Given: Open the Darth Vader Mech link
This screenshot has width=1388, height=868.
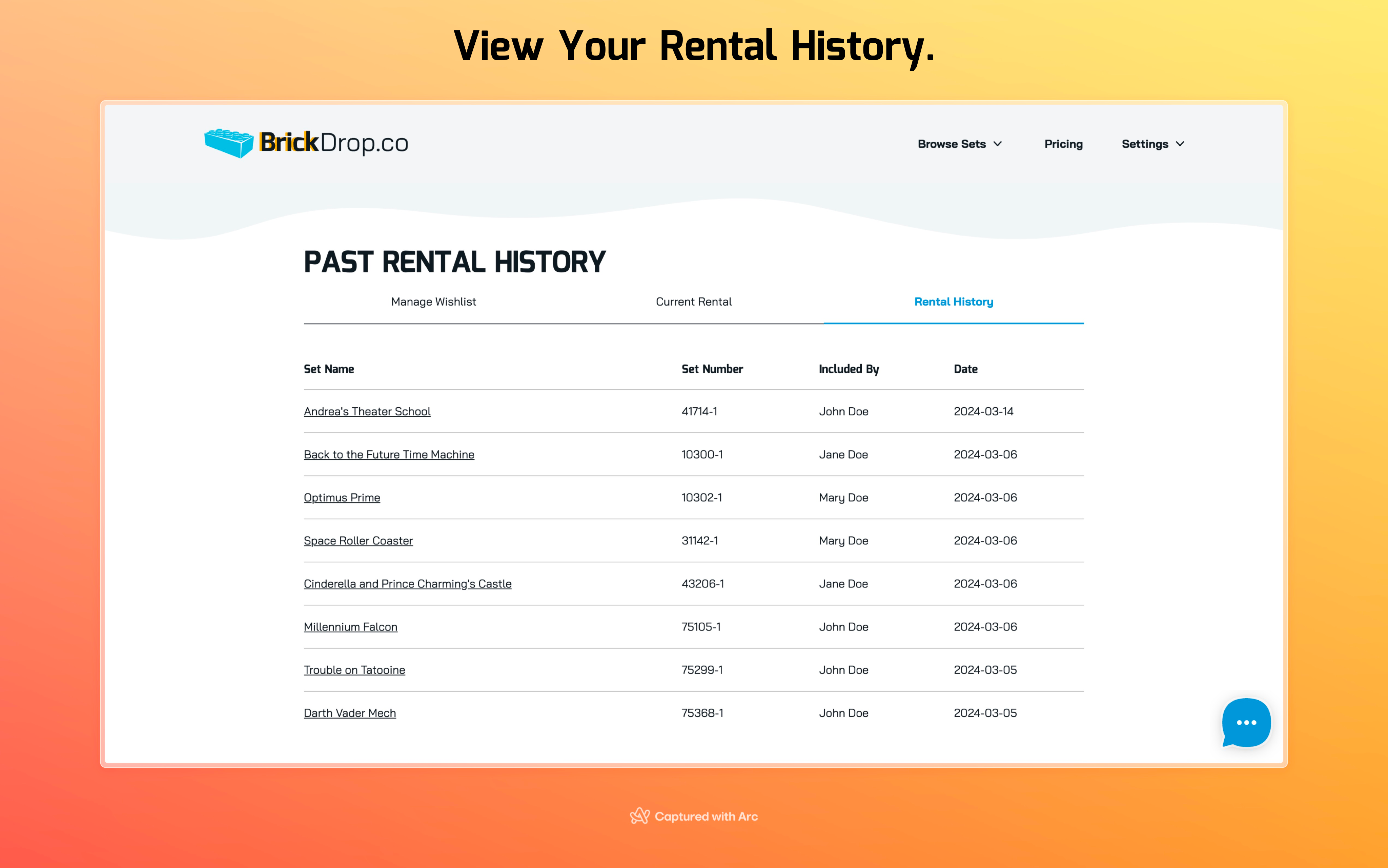Looking at the screenshot, I should click(350, 713).
